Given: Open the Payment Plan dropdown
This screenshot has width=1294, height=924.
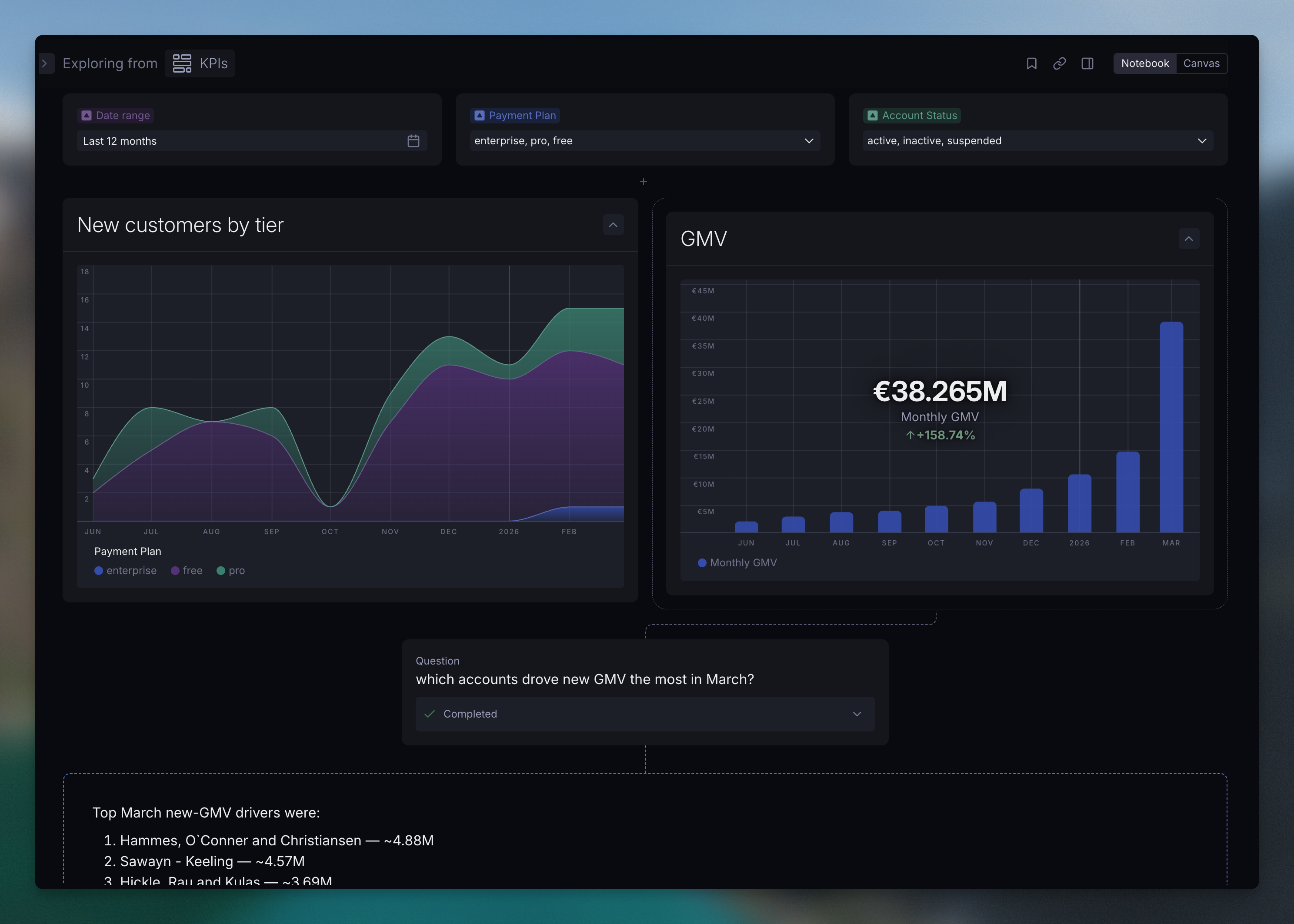Looking at the screenshot, I should 645,140.
